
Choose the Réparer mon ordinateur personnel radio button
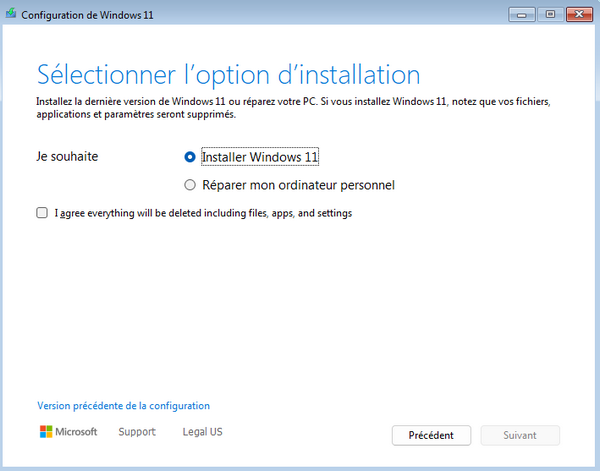[190, 185]
